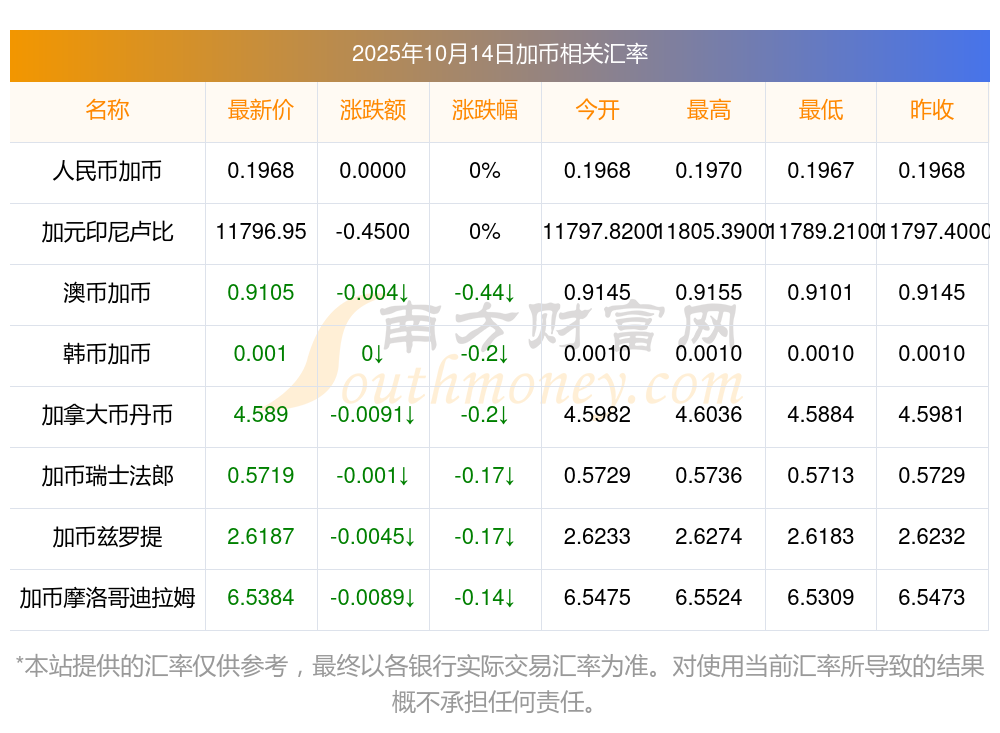Click high value 4.6036
Screen dimensions: 1000x733
[x=709, y=415]
